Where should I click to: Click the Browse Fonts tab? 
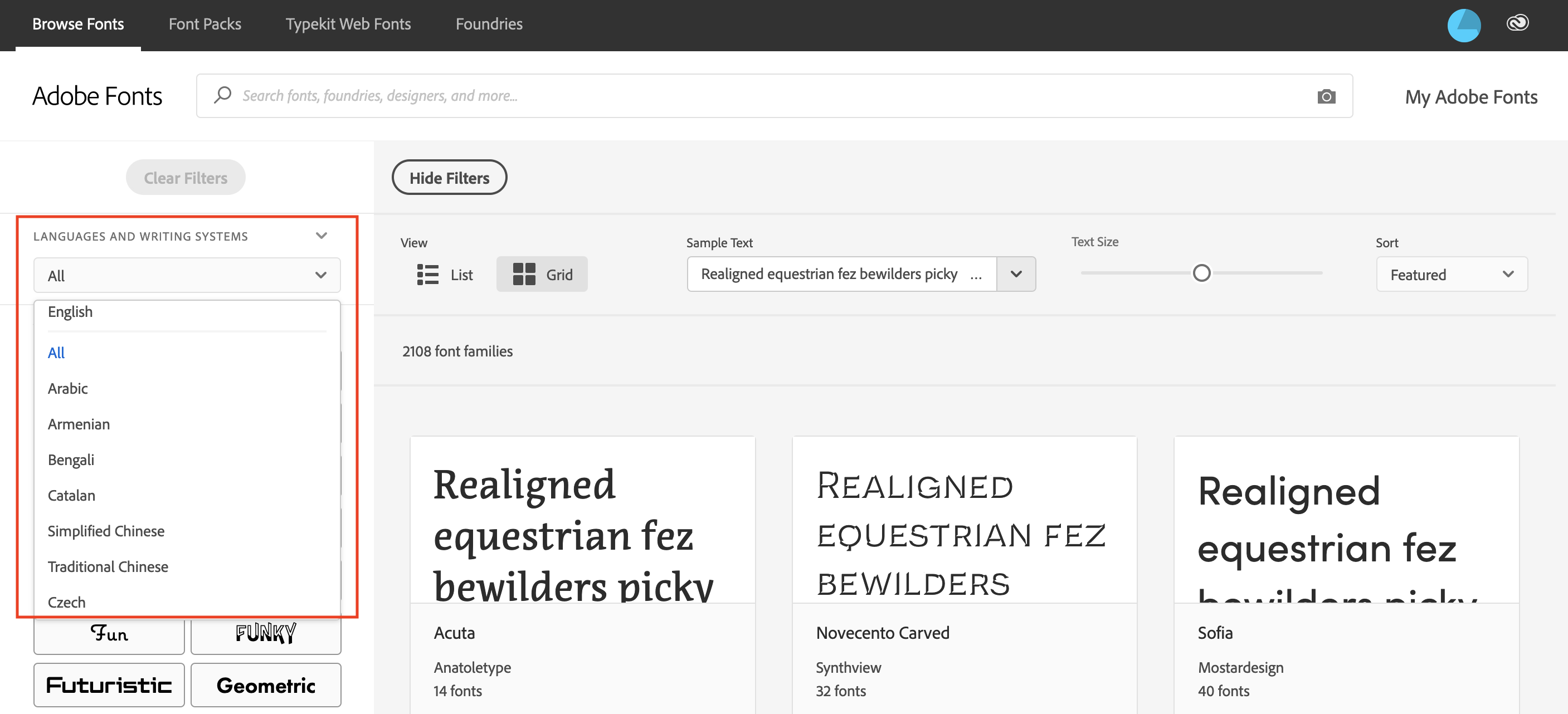(x=78, y=23)
